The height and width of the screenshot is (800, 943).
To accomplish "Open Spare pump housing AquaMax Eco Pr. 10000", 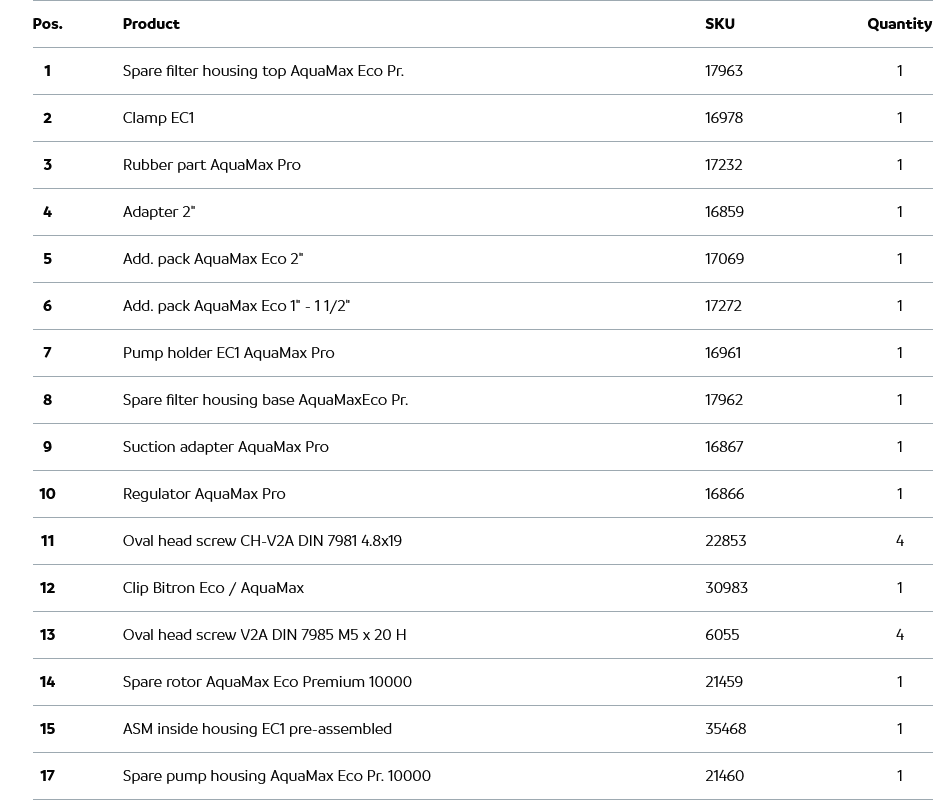I will pos(276,776).
